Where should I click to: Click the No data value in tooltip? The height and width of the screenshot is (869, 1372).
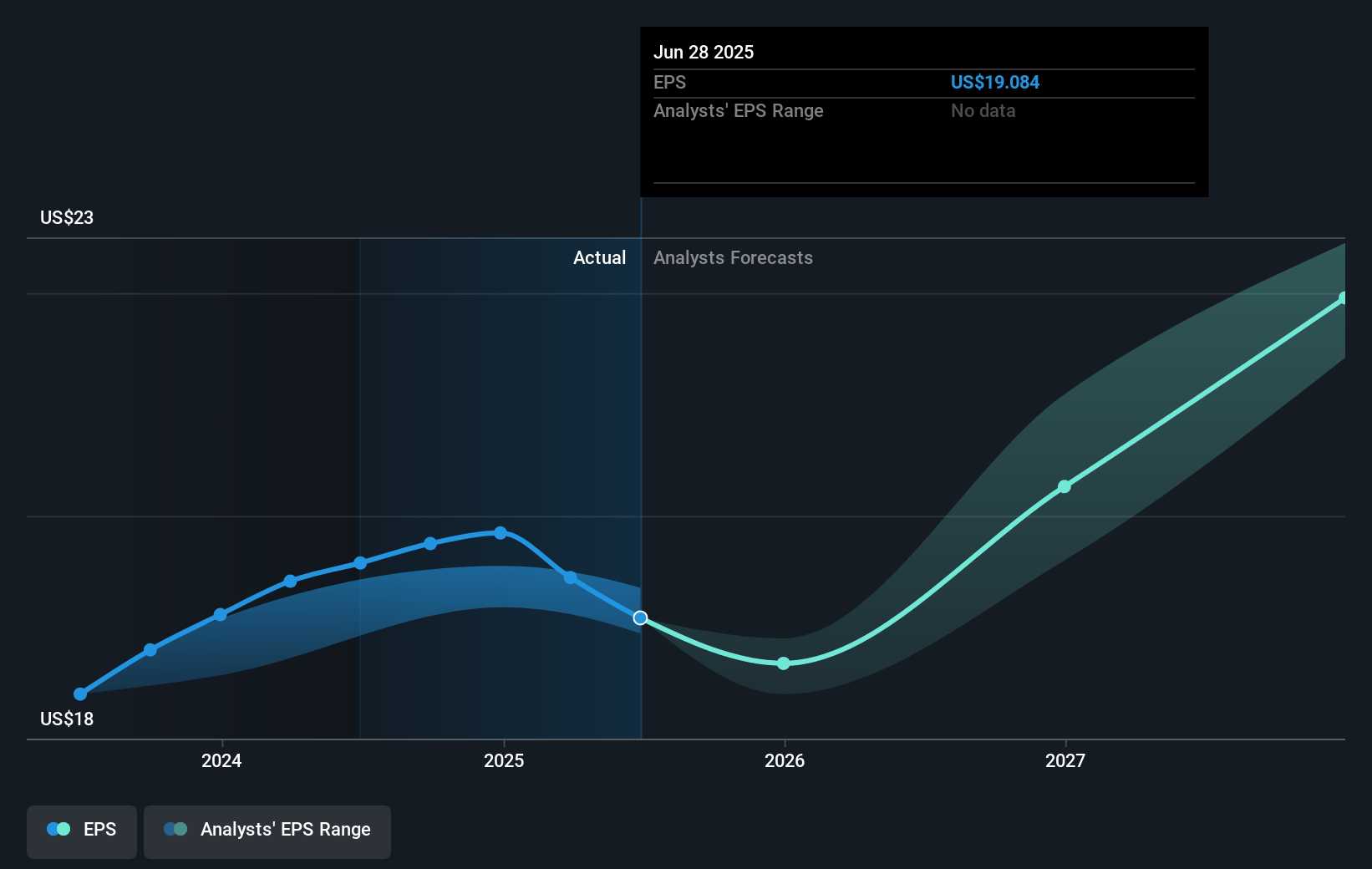coord(983,111)
